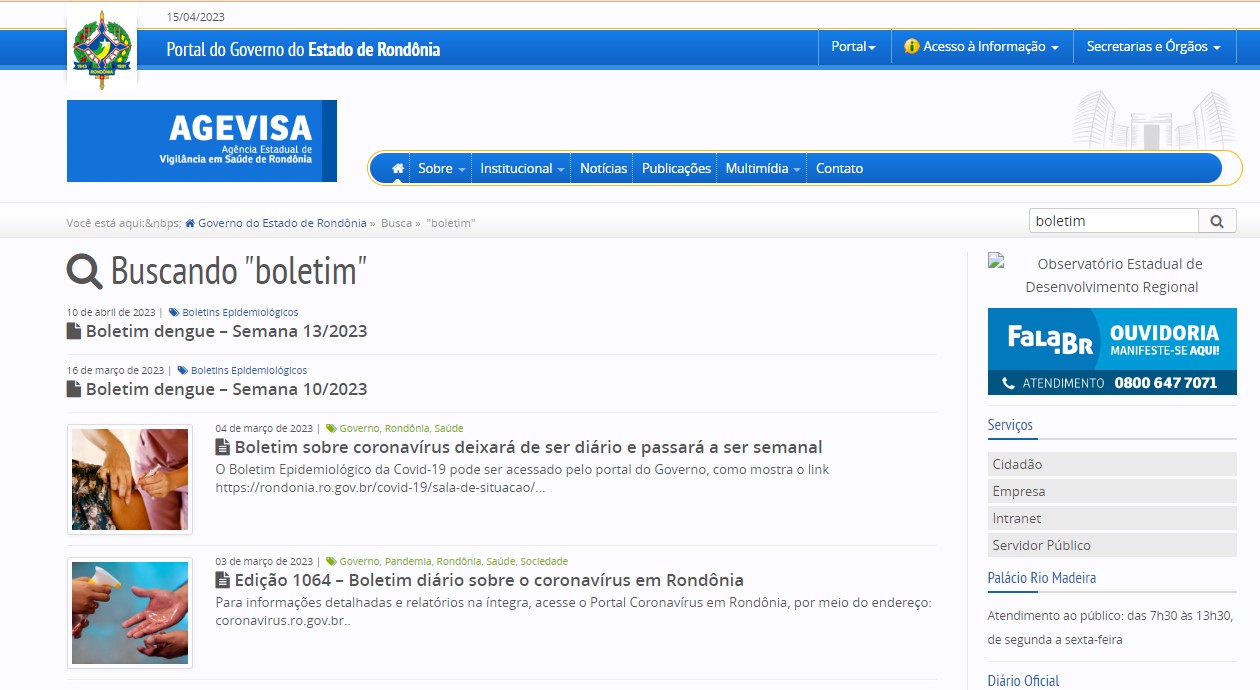
Task: Expand Acesso à Informação dropdown
Action: click(x=981, y=47)
